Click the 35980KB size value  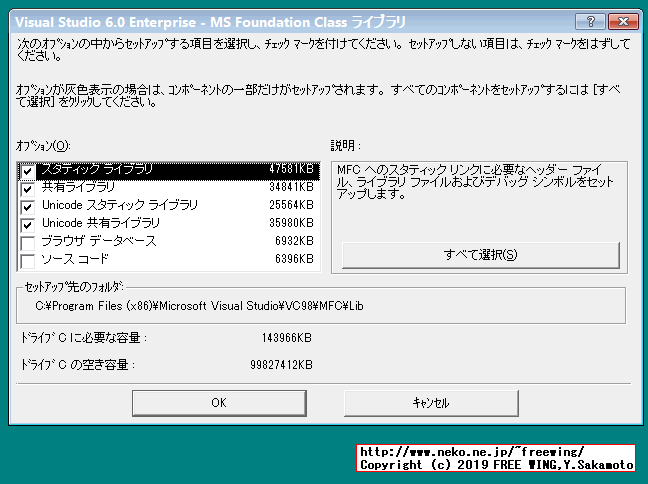292,223
